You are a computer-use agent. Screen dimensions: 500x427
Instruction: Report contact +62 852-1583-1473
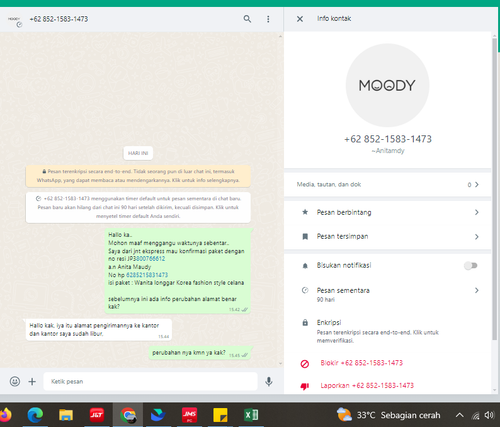[367, 386]
